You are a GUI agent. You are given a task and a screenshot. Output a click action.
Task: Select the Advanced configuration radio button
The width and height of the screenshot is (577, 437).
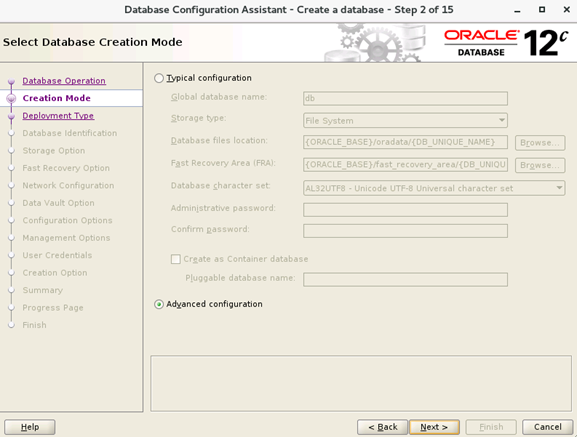point(159,304)
